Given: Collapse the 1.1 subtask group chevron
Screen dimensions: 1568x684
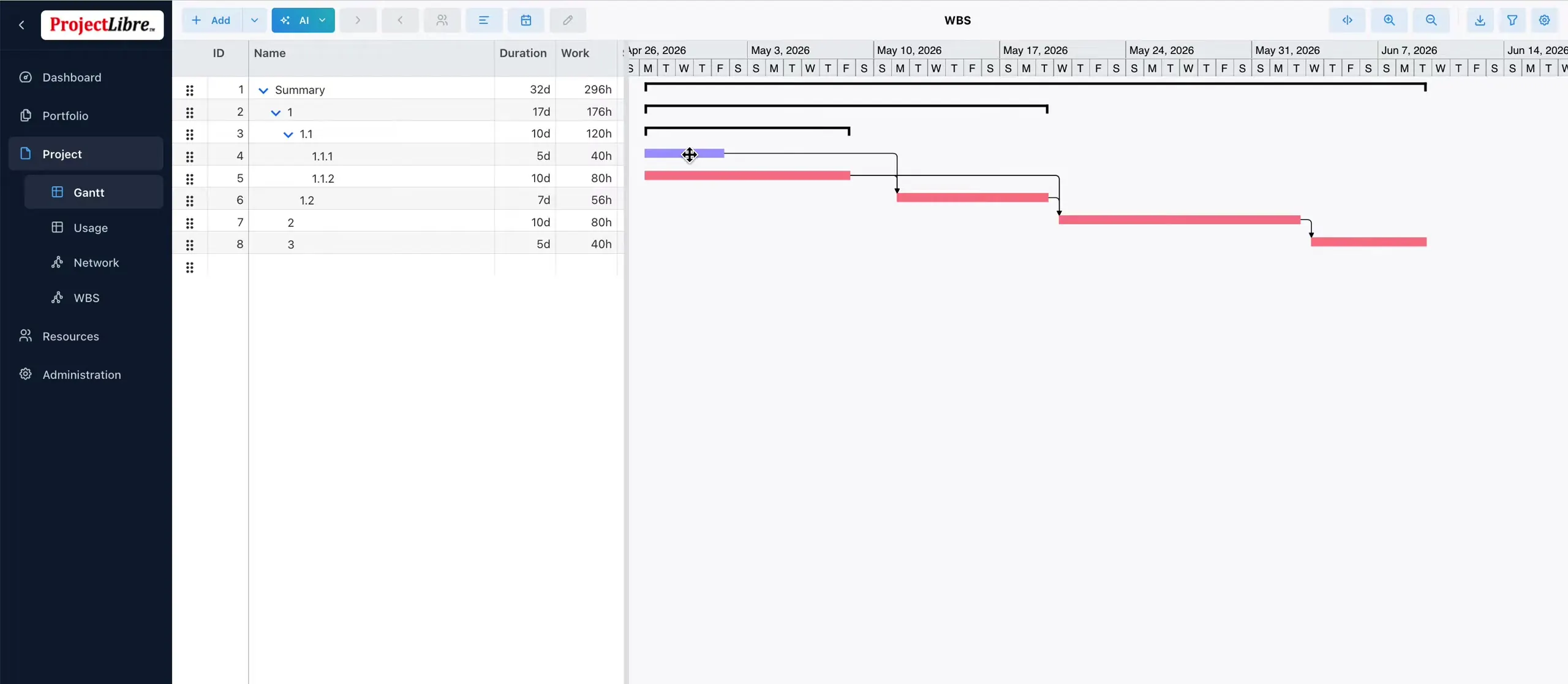Looking at the screenshot, I should (x=288, y=135).
